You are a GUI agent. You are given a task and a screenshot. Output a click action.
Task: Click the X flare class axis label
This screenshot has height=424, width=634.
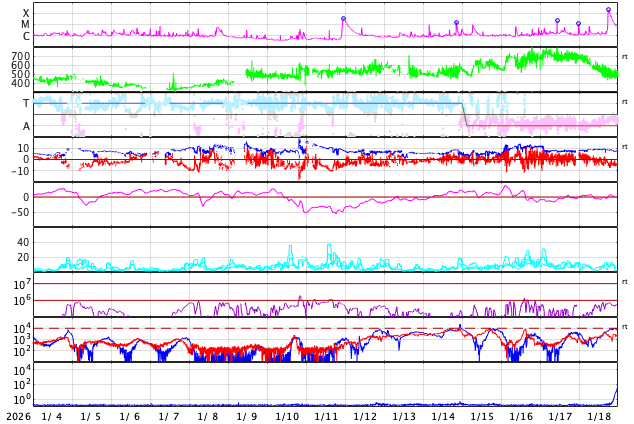click(x=26, y=13)
